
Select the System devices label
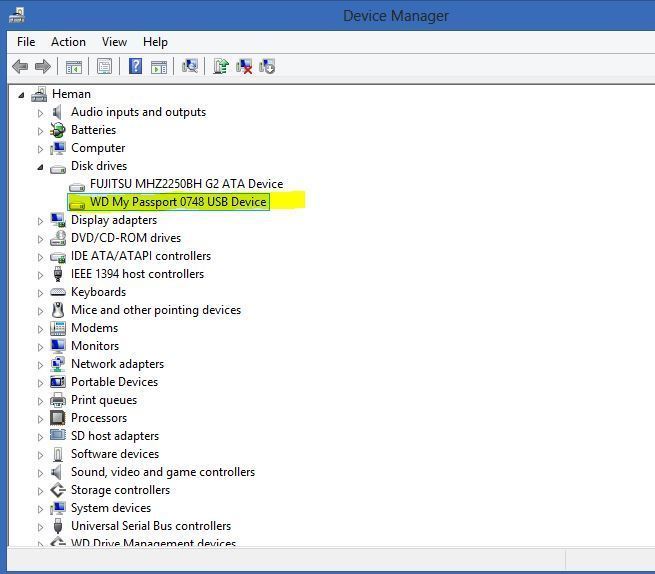pyautogui.click(x=111, y=508)
